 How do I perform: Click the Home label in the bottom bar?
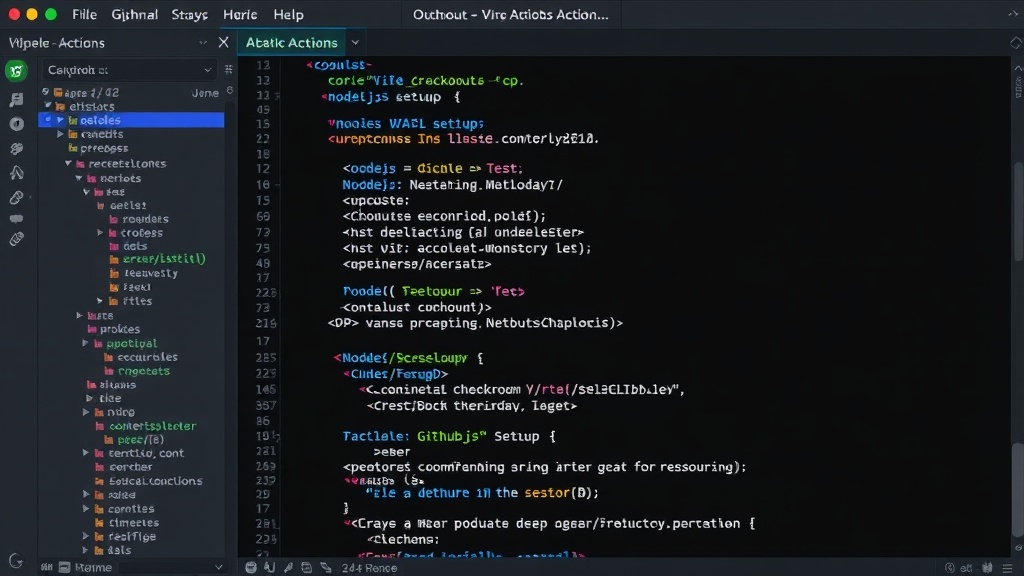[93, 568]
